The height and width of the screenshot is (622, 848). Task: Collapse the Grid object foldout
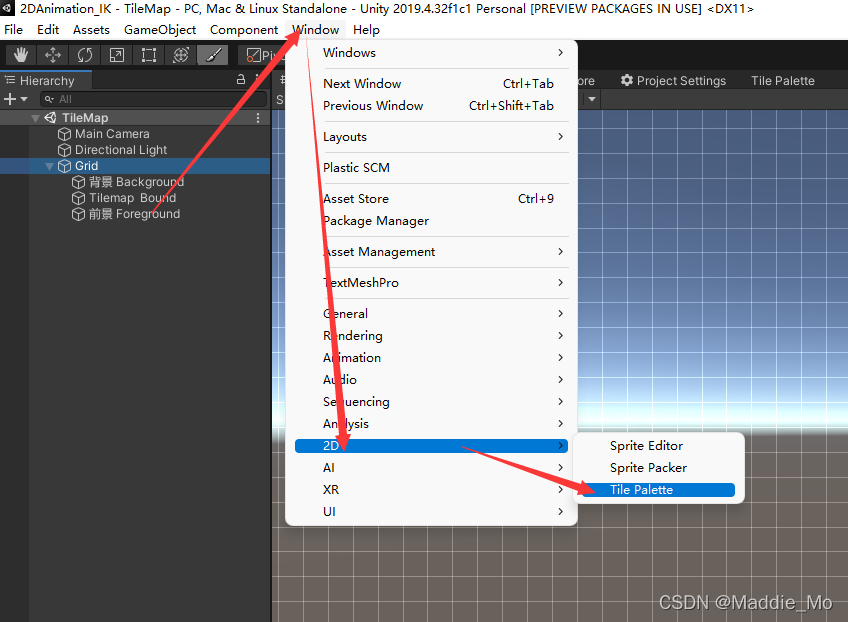(x=50, y=166)
